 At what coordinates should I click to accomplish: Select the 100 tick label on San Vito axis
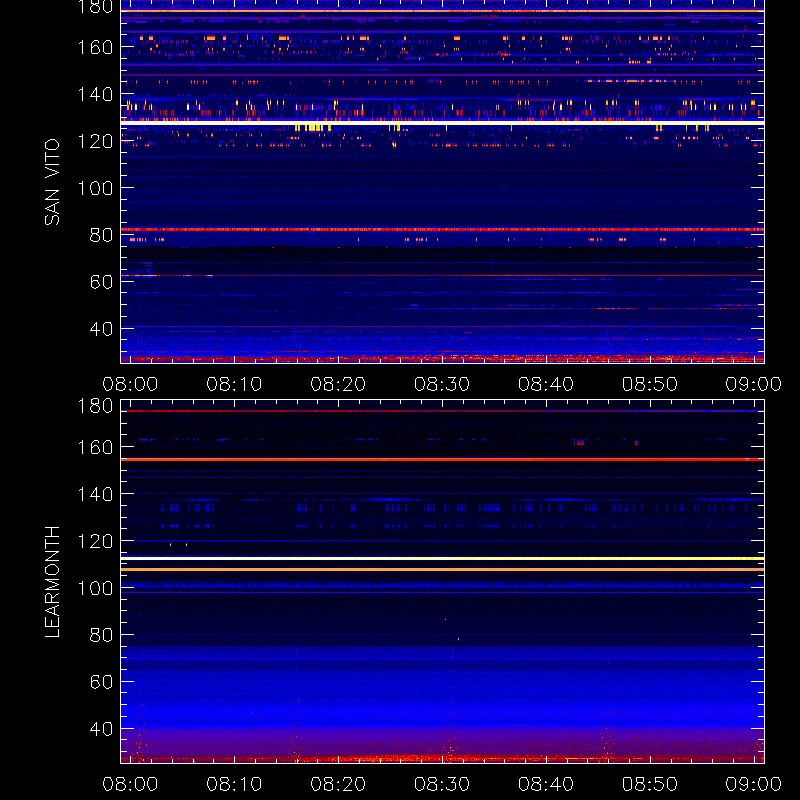tap(95, 188)
